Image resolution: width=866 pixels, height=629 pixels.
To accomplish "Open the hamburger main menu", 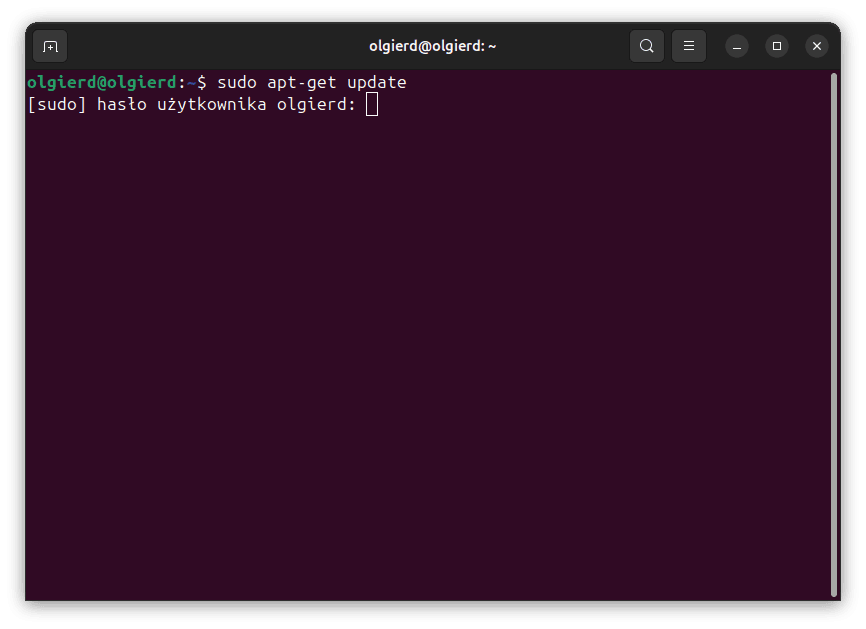I will click(689, 46).
